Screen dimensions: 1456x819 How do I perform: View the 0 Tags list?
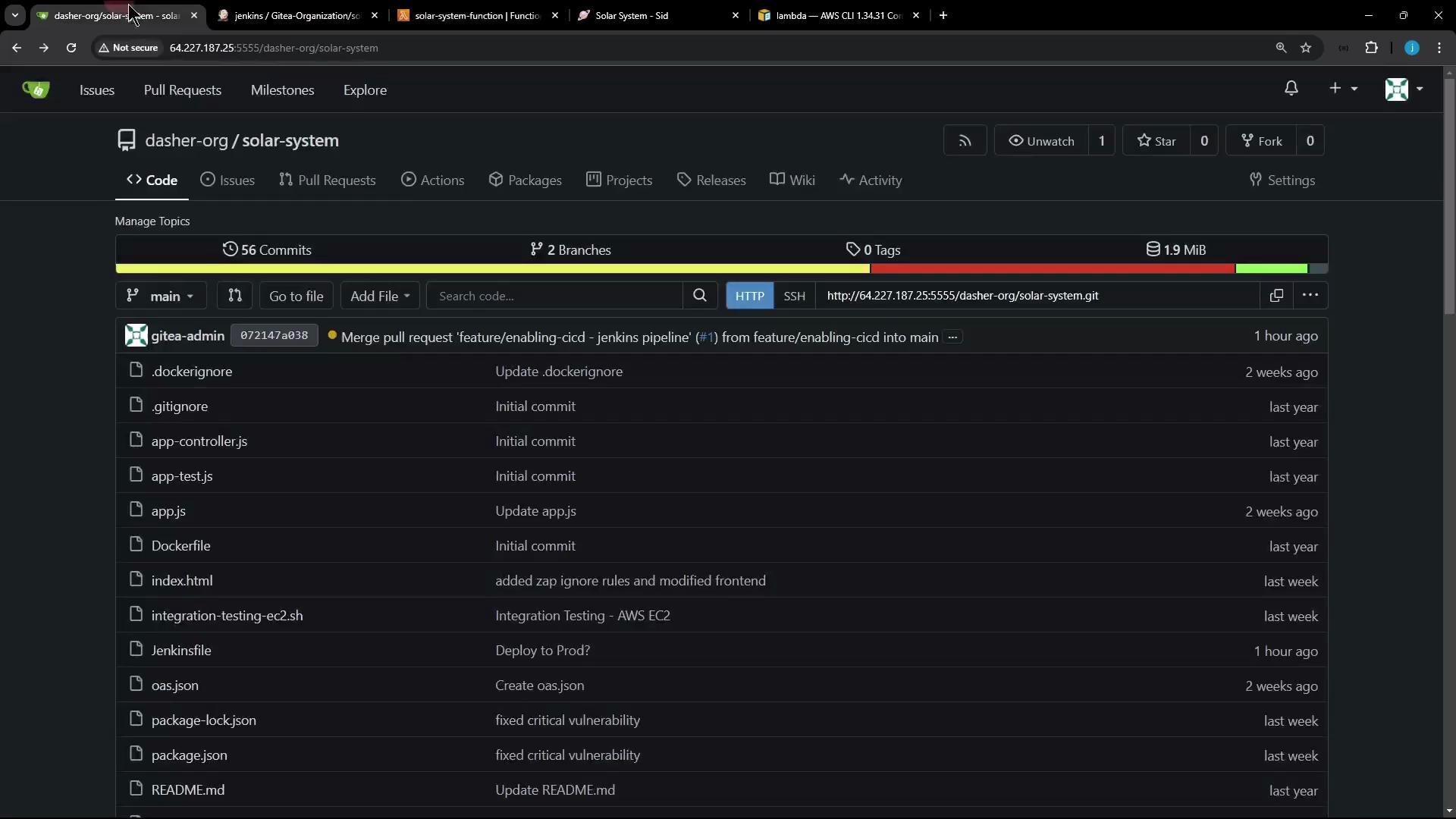pyautogui.click(x=873, y=249)
